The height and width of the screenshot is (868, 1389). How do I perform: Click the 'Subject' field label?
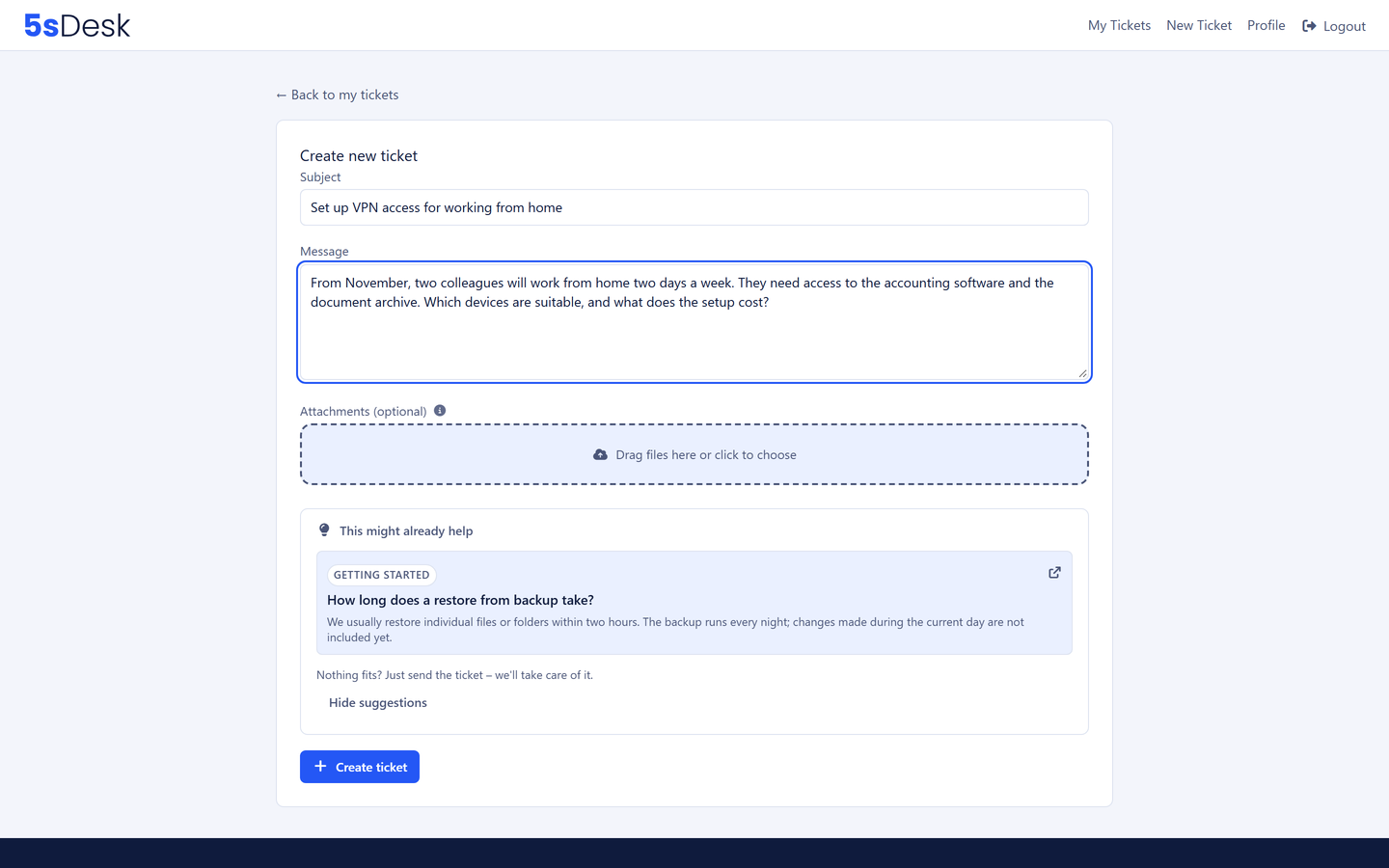tap(320, 177)
